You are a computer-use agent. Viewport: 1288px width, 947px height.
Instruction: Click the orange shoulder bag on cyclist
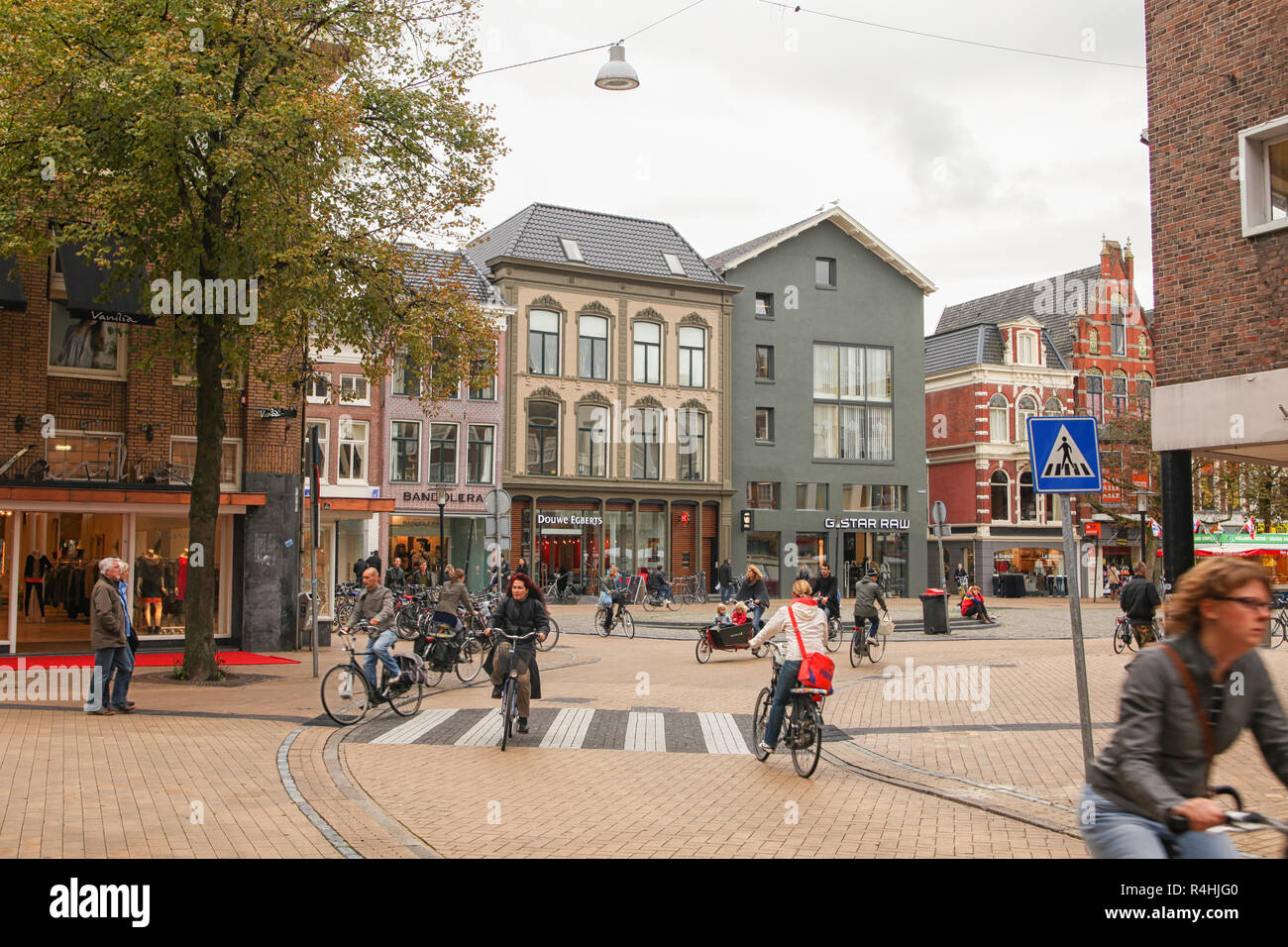pyautogui.click(x=815, y=672)
